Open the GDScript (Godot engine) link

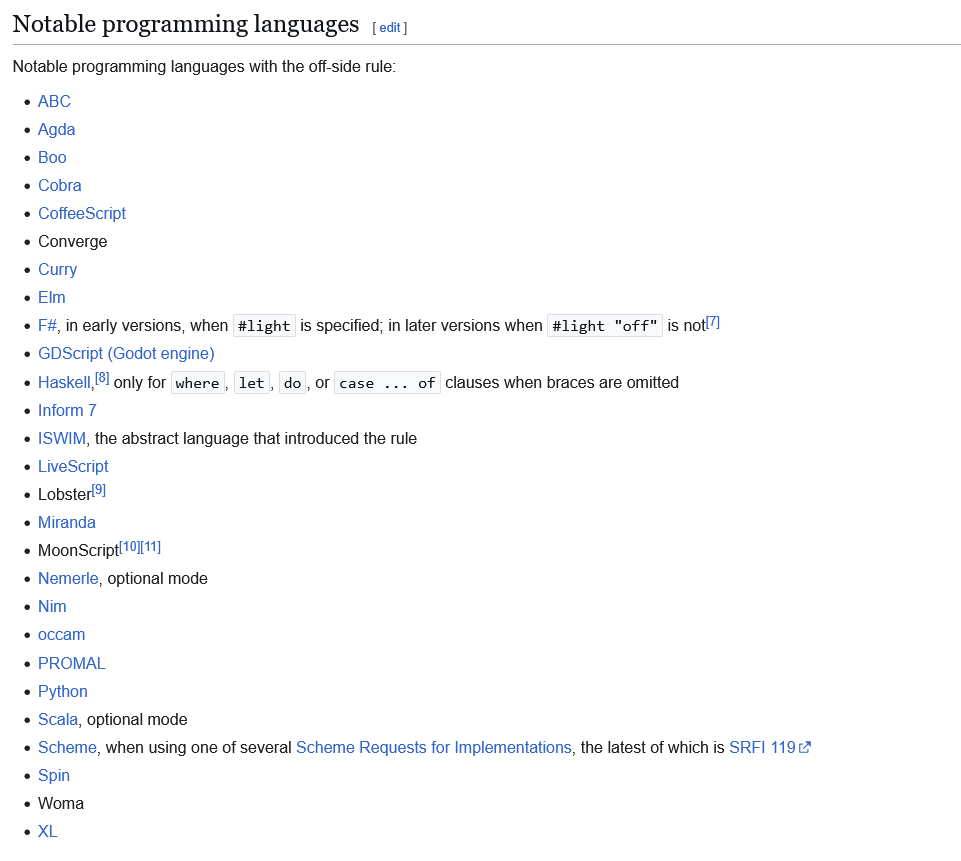coord(126,354)
